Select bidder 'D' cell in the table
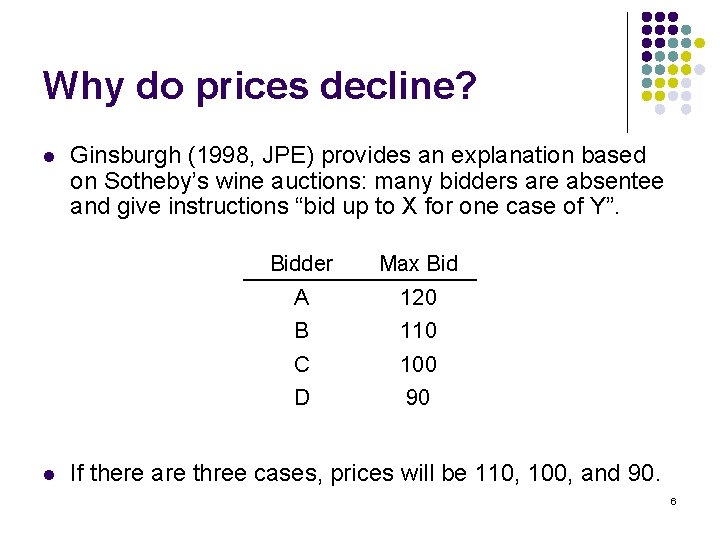Screen dimensions: 720x540 301,397
